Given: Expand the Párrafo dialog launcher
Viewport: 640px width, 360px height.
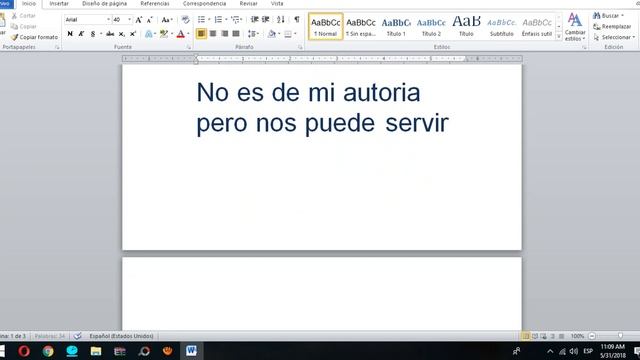Looking at the screenshot, I should pyautogui.click(x=300, y=47).
